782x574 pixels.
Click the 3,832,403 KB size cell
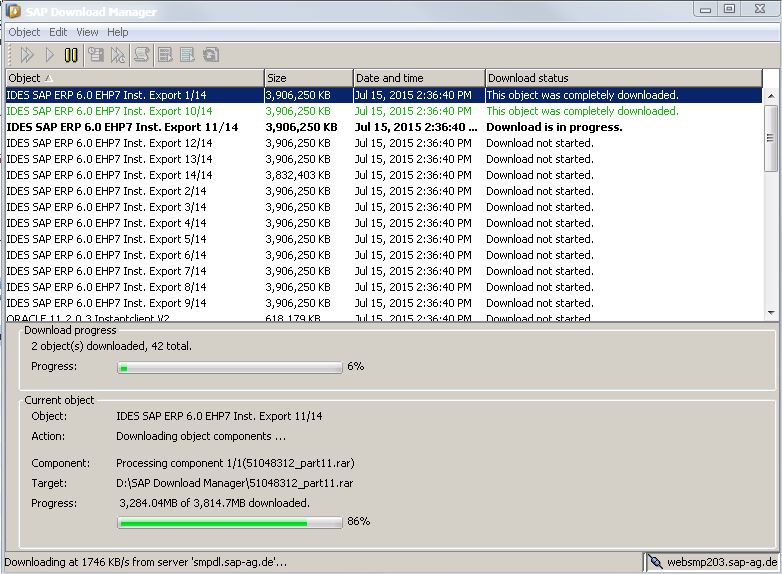298,175
